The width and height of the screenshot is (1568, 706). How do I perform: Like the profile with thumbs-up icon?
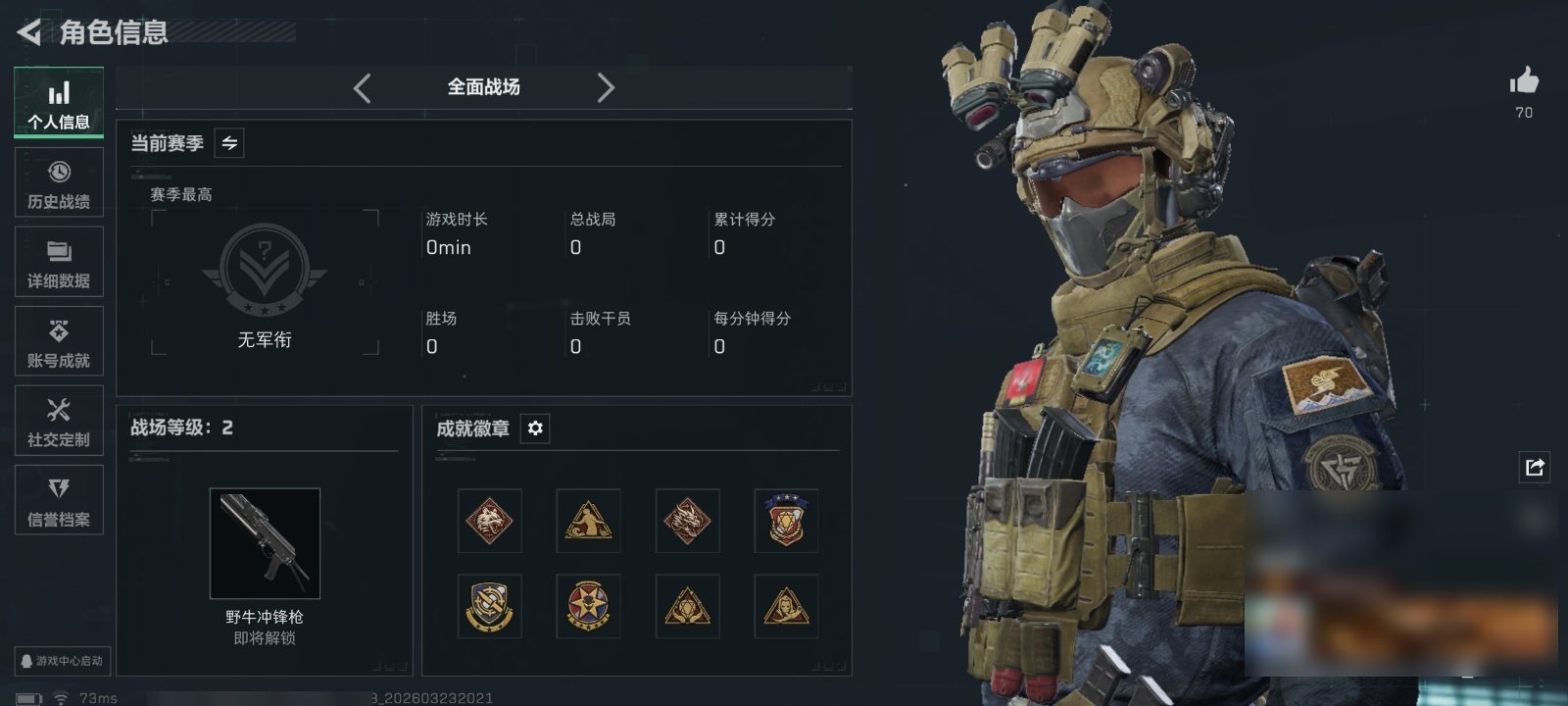1524,80
